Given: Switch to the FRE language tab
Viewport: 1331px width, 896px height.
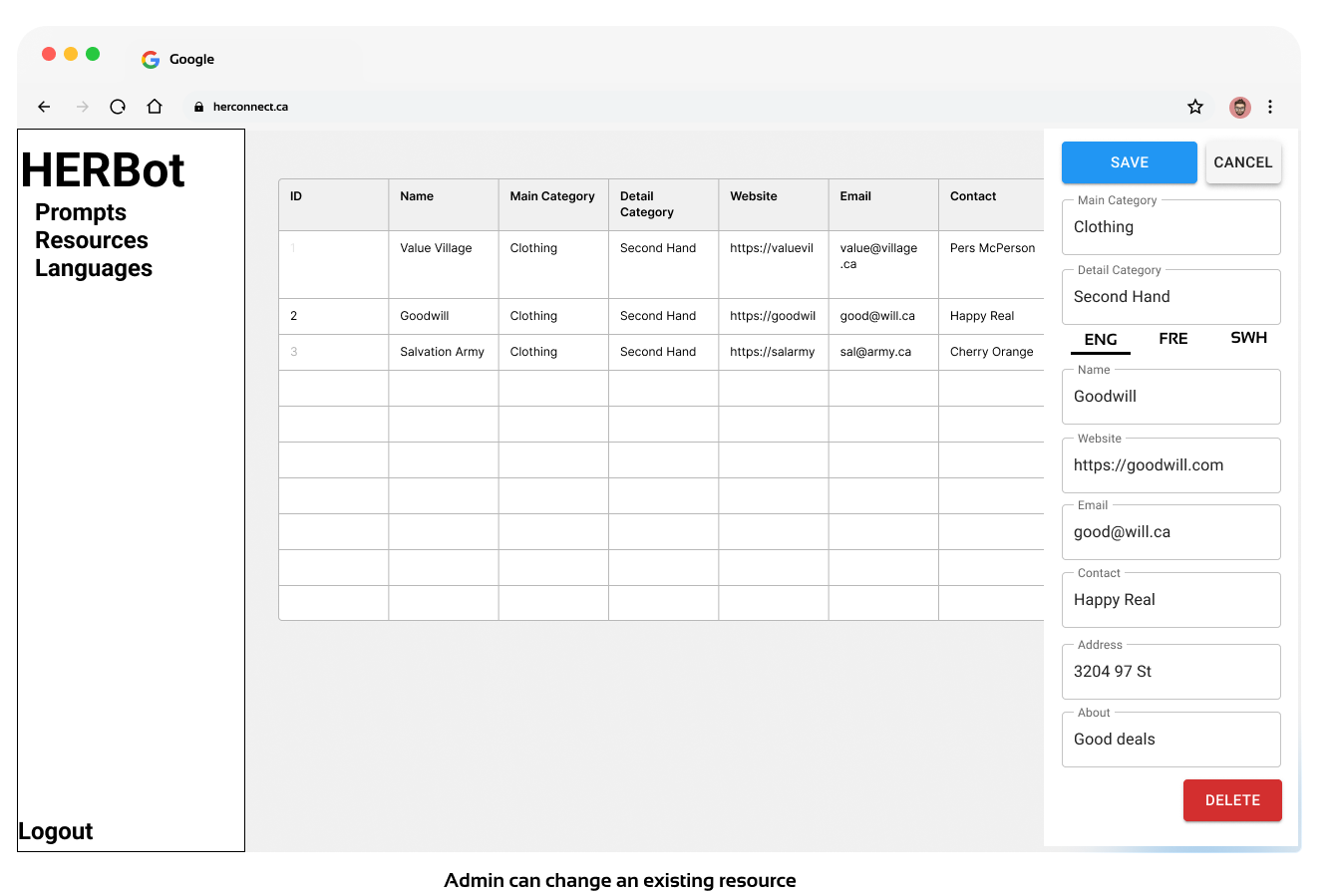Looking at the screenshot, I should (x=1172, y=339).
